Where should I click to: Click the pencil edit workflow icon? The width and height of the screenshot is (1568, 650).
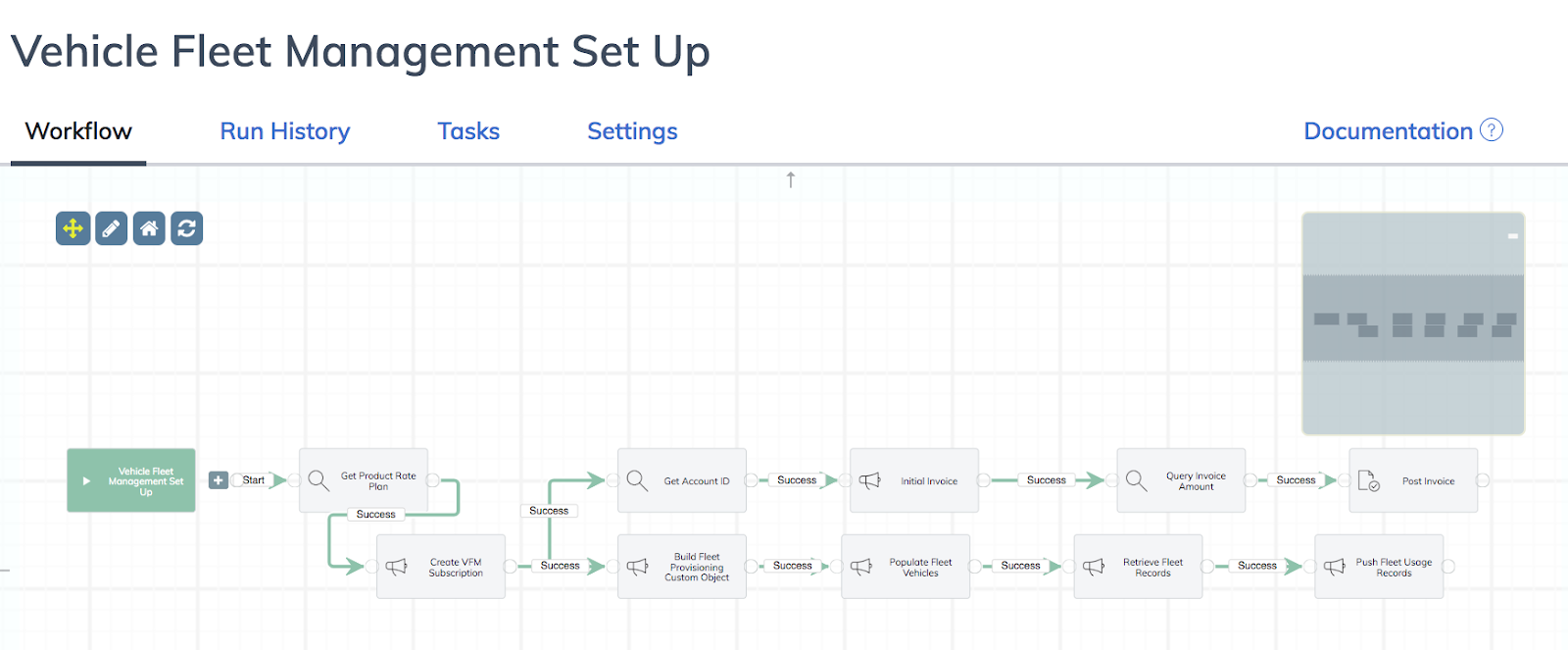click(111, 228)
